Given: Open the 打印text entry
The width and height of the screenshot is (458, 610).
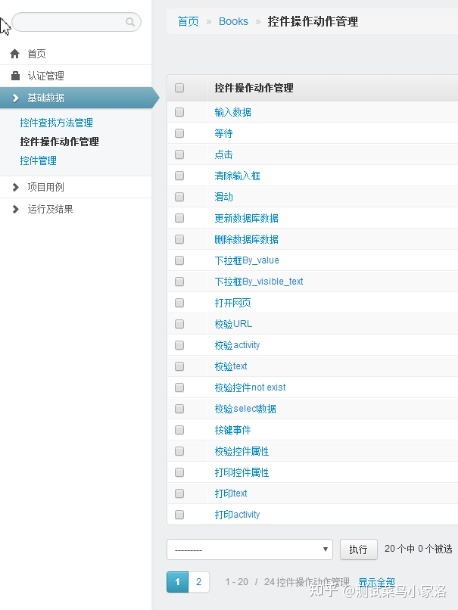Looking at the screenshot, I should pos(231,493).
